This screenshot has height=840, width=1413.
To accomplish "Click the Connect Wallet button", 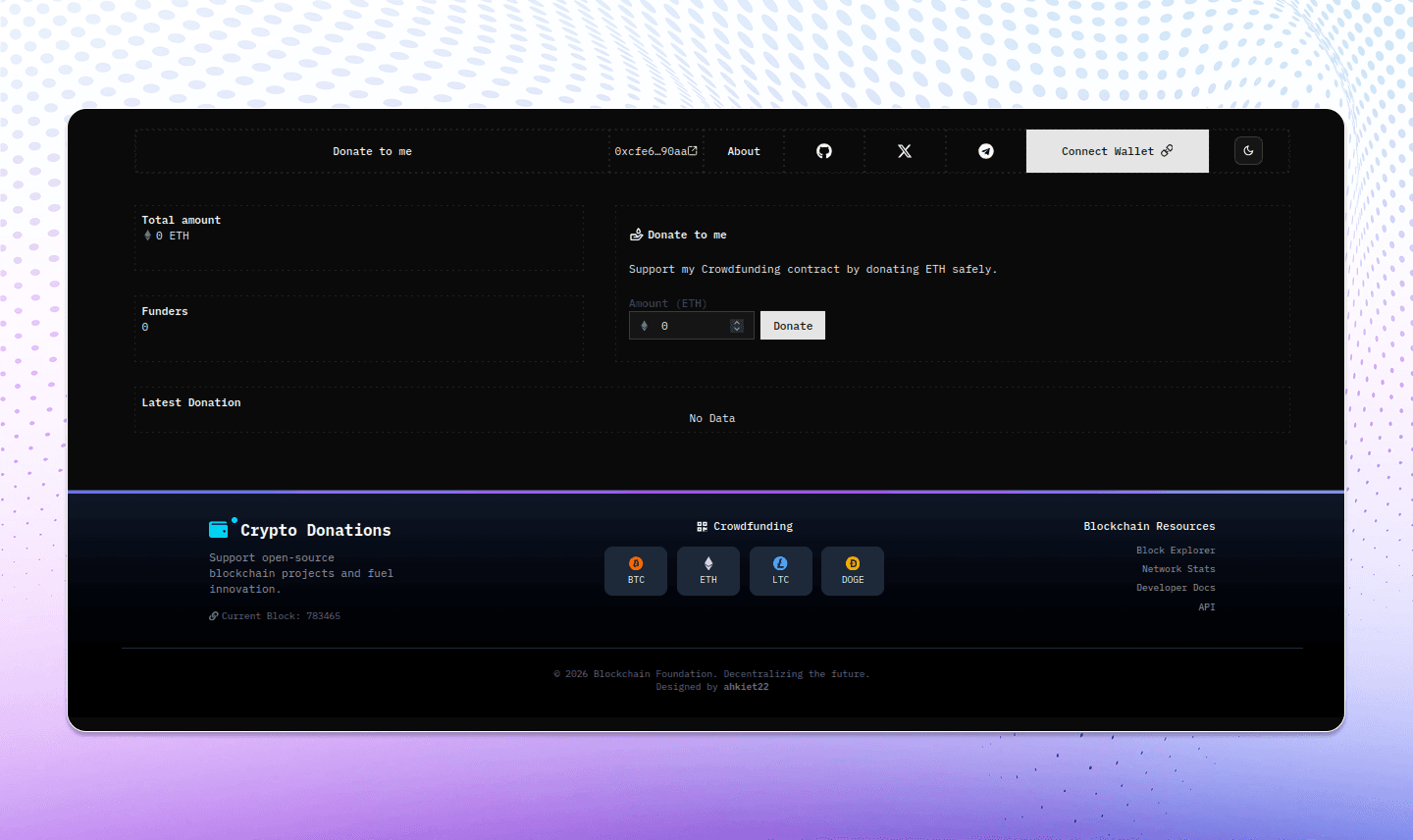I will tap(1118, 151).
